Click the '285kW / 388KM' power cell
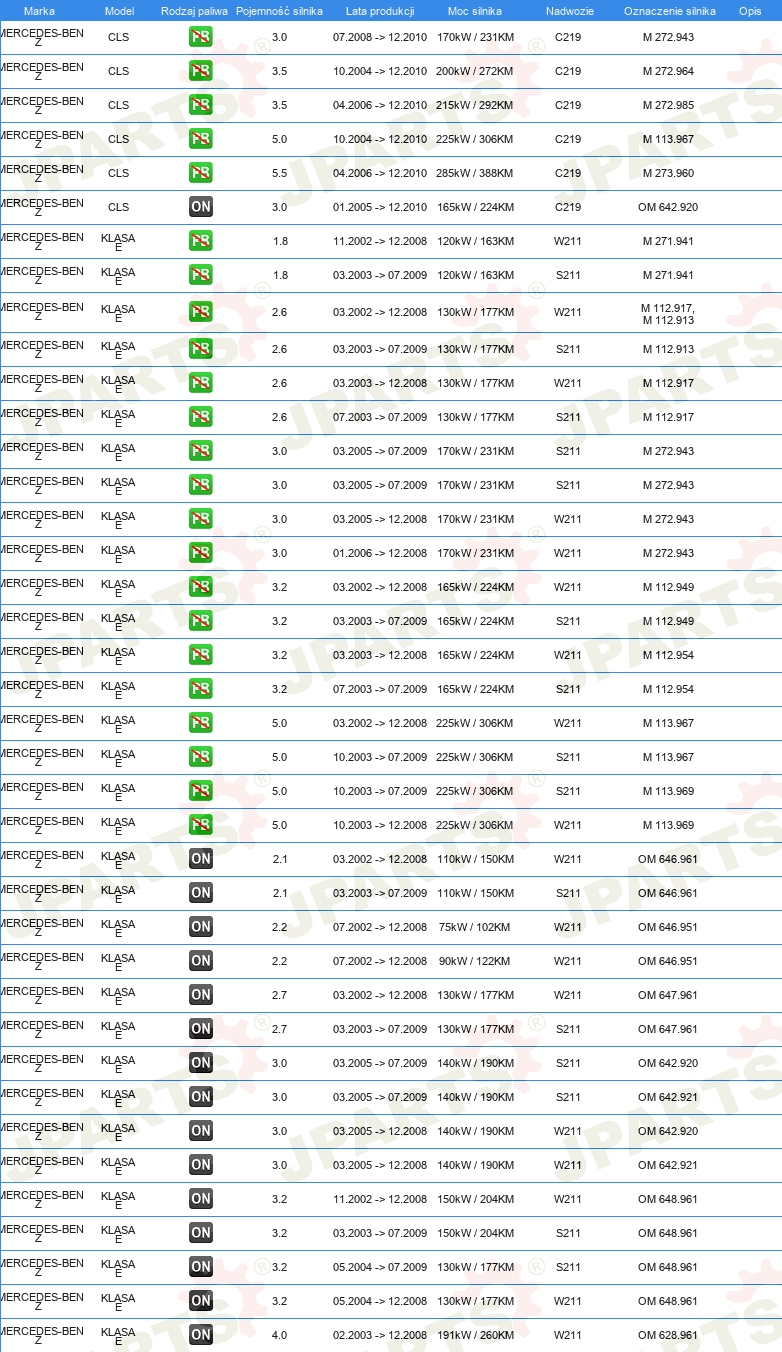The width and height of the screenshot is (782, 1352). 475,173
